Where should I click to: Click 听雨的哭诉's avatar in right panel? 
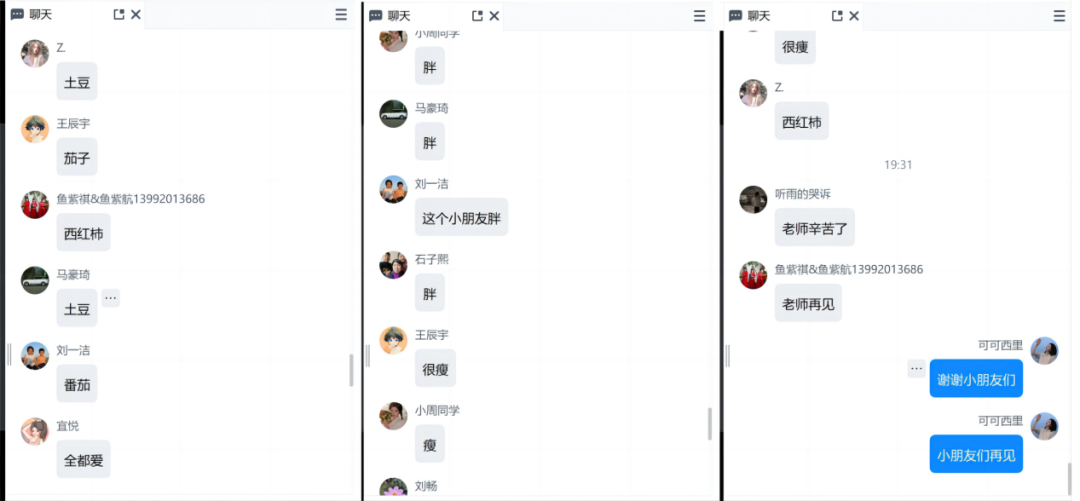pos(753,199)
